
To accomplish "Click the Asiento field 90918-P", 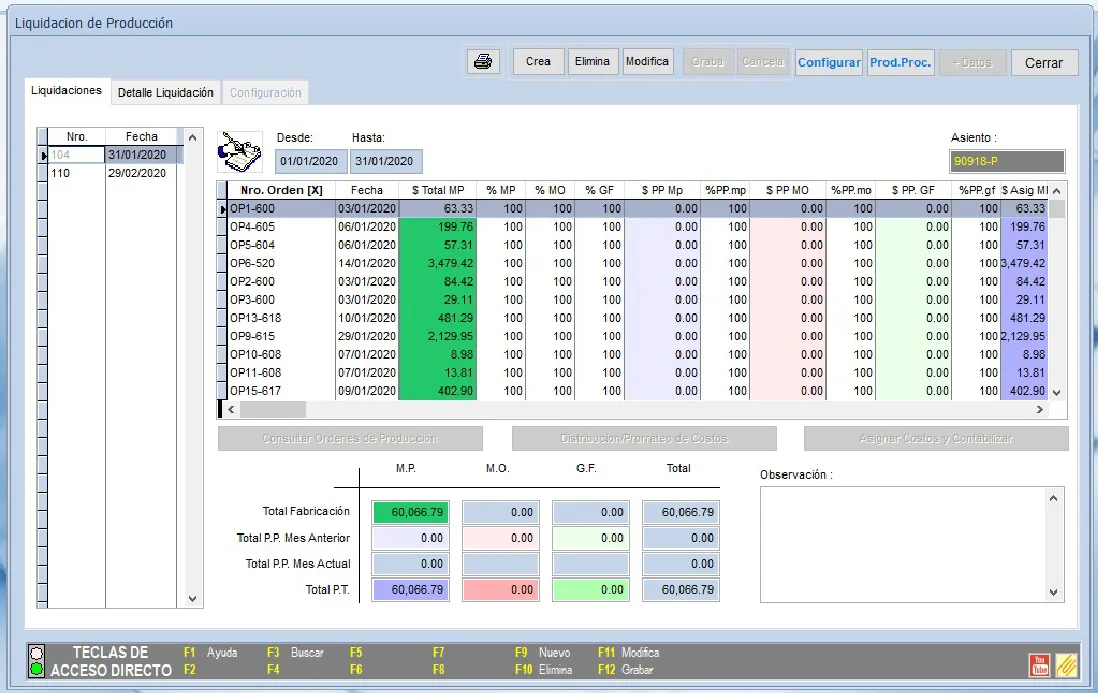I will pyautogui.click(x=1007, y=161).
